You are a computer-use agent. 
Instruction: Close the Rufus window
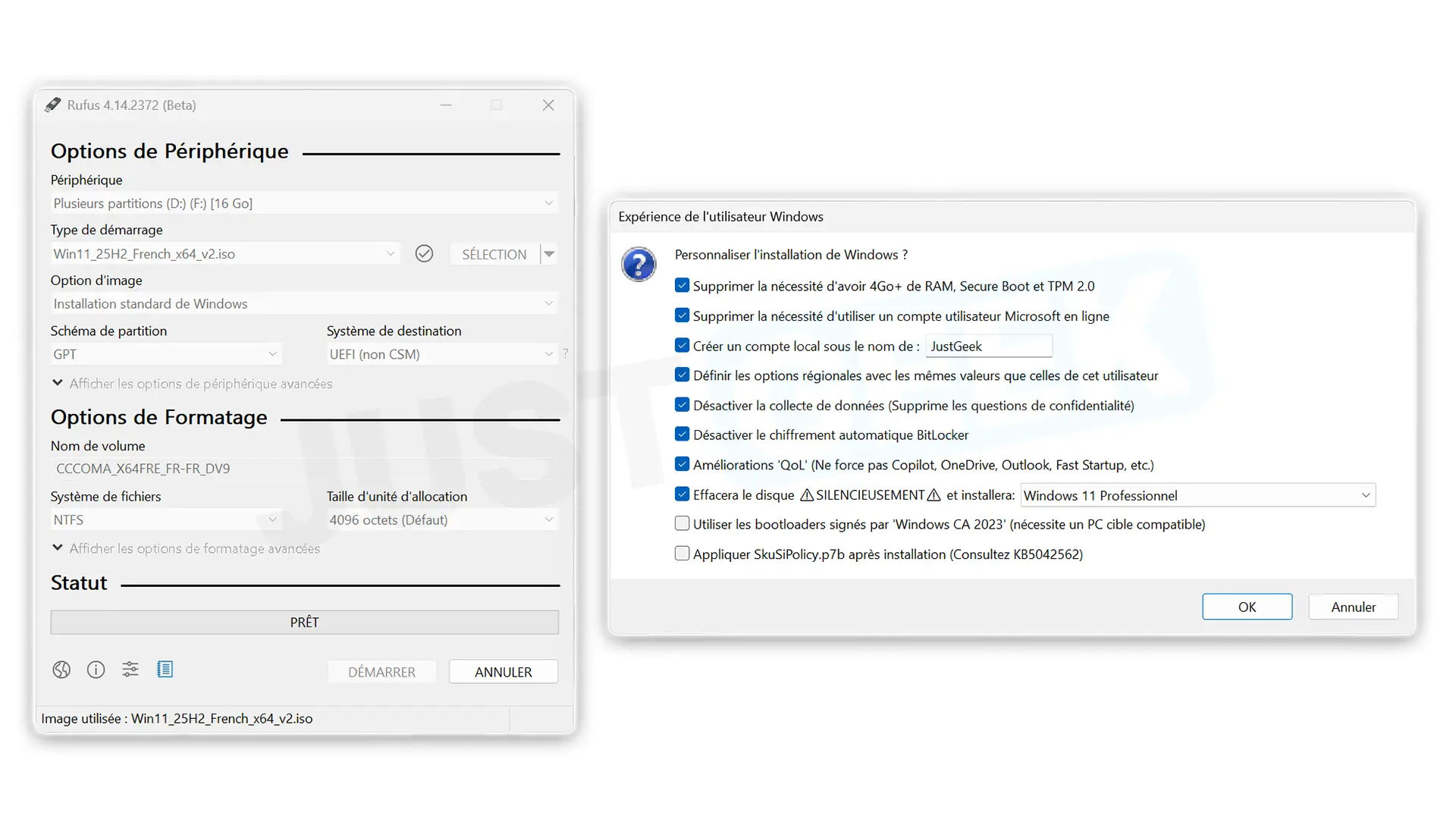click(x=548, y=105)
